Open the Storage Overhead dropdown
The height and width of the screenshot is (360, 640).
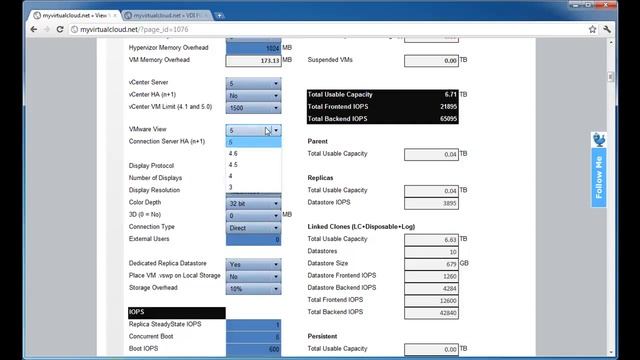tap(253, 289)
